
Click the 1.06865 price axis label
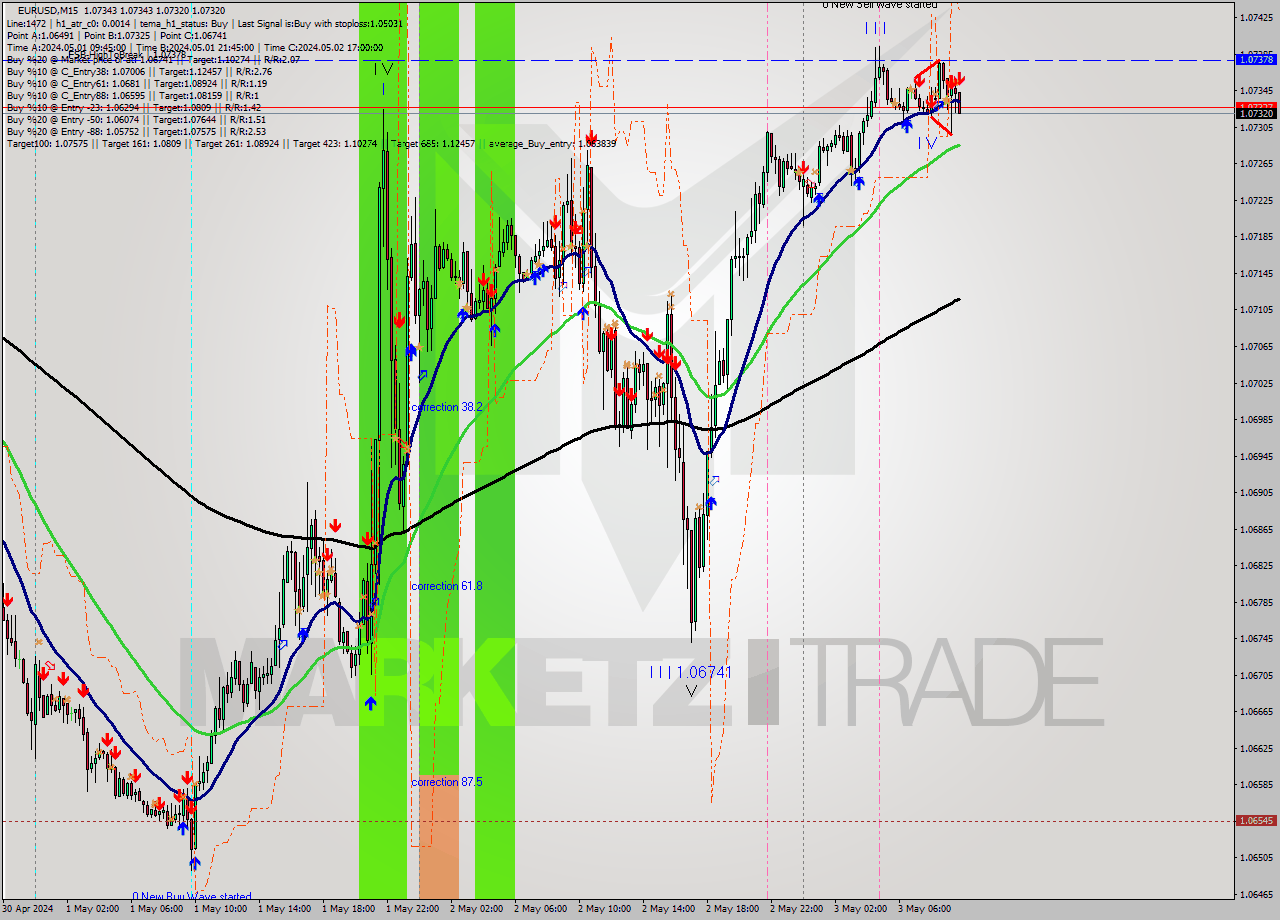(1256, 529)
